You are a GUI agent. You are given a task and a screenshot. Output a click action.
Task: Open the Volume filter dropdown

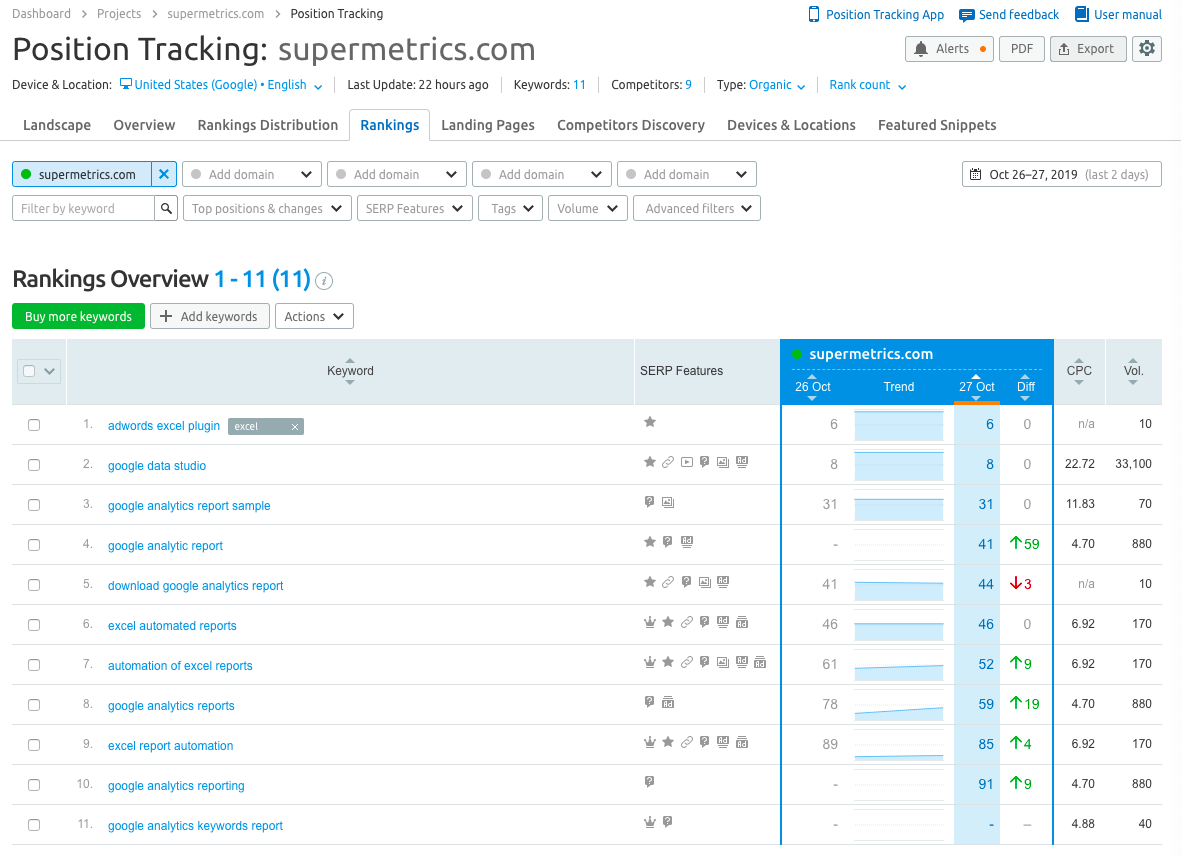(x=587, y=209)
